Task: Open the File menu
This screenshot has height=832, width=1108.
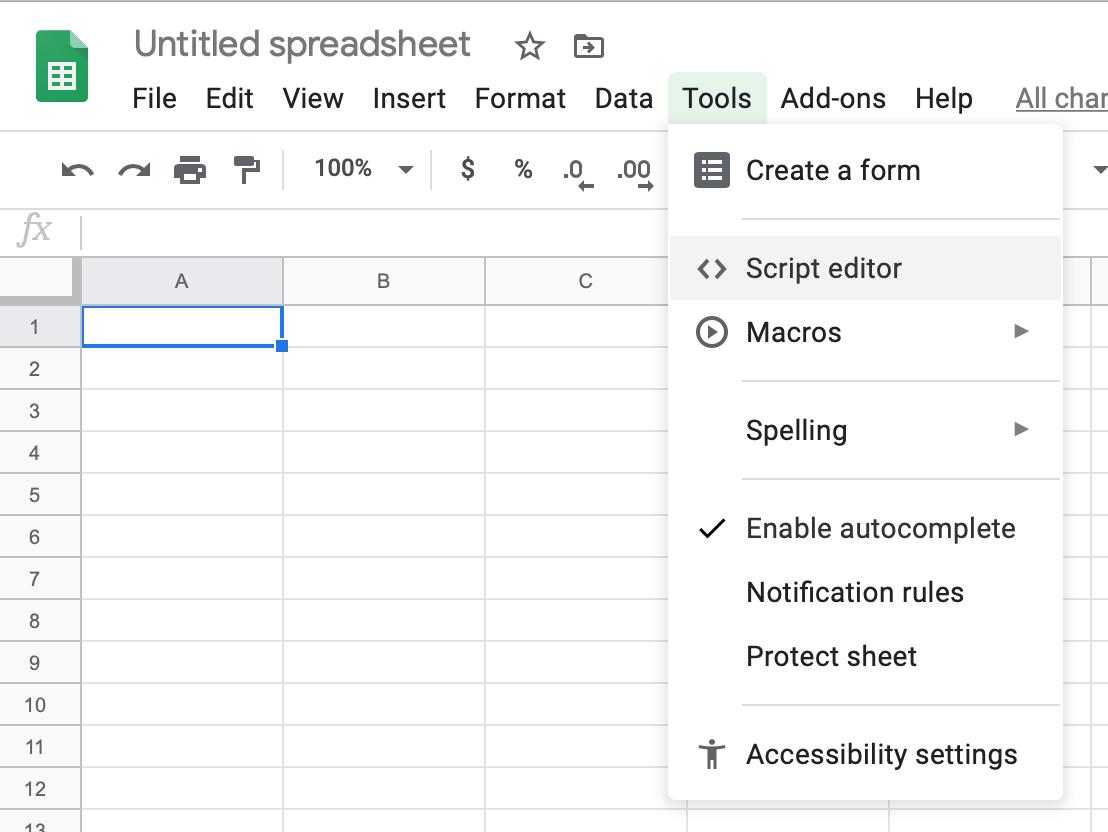Action: tap(154, 98)
